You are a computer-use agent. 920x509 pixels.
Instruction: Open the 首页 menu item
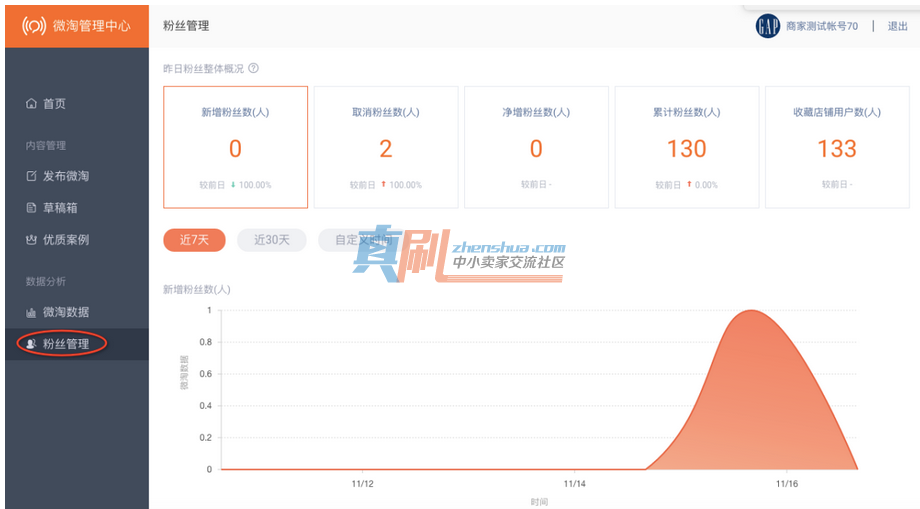click(x=54, y=104)
